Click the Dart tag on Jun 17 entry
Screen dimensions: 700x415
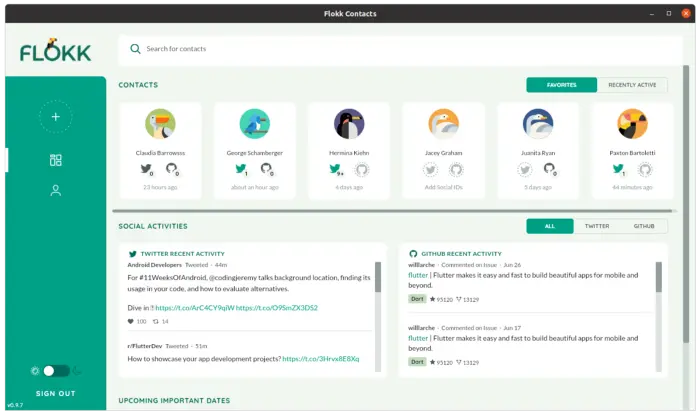(x=417, y=362)
